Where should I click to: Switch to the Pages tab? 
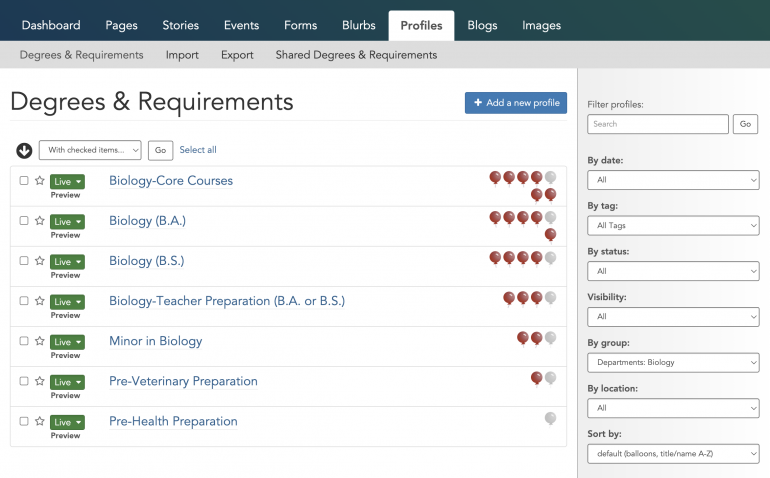121,26
